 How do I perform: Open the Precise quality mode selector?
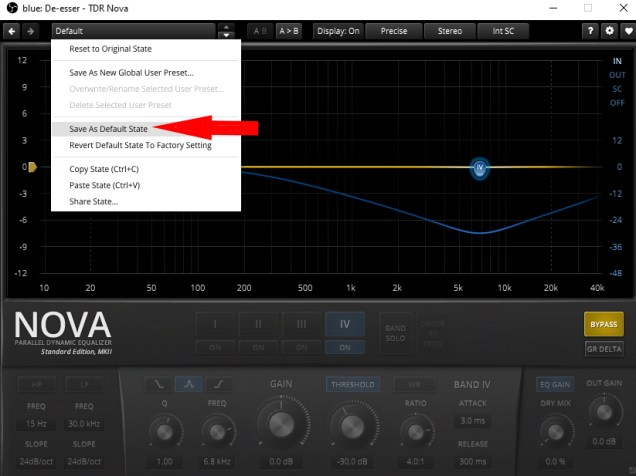coord(393,31)
